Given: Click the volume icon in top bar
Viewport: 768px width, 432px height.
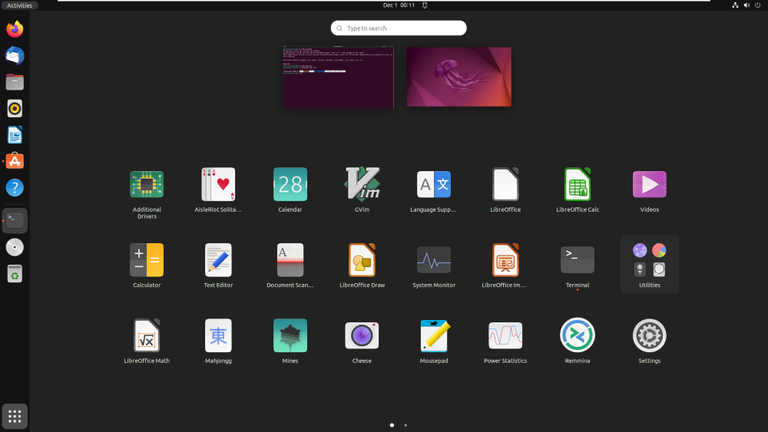Looking at the screenshot, I should coord(746,5).
